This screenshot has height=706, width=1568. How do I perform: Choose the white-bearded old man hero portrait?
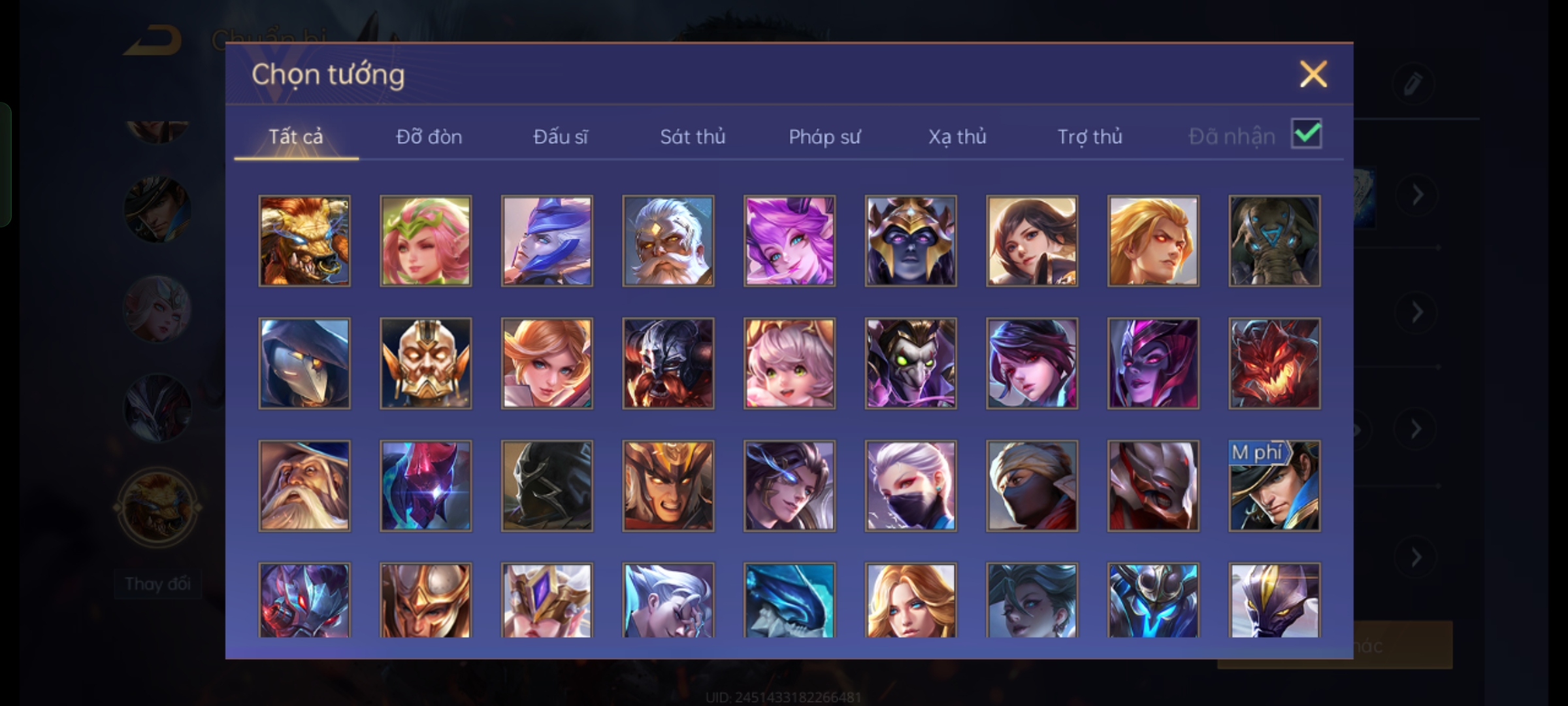tap(668, 241)
